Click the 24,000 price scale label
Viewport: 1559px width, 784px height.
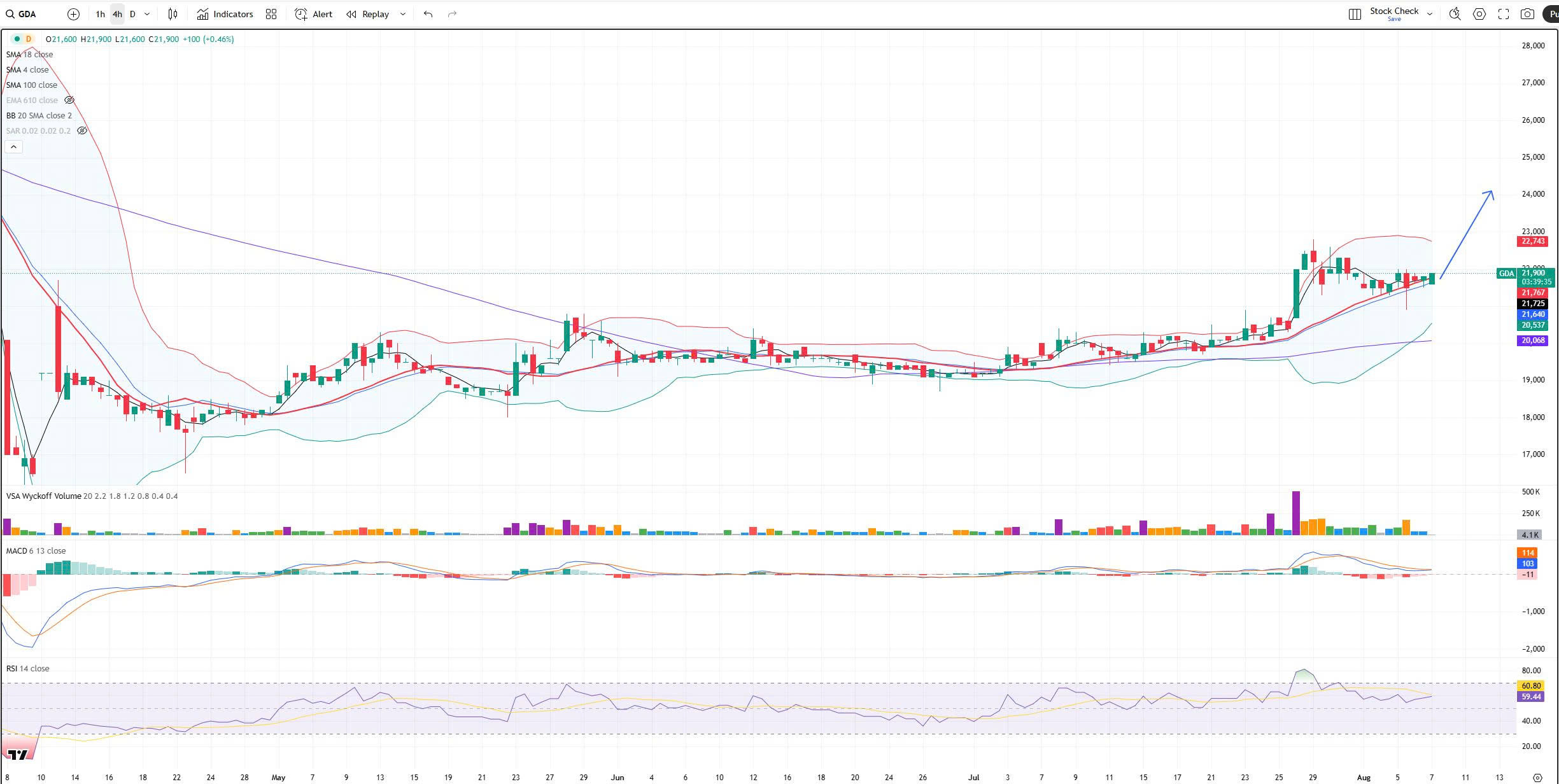[1533, 193]
